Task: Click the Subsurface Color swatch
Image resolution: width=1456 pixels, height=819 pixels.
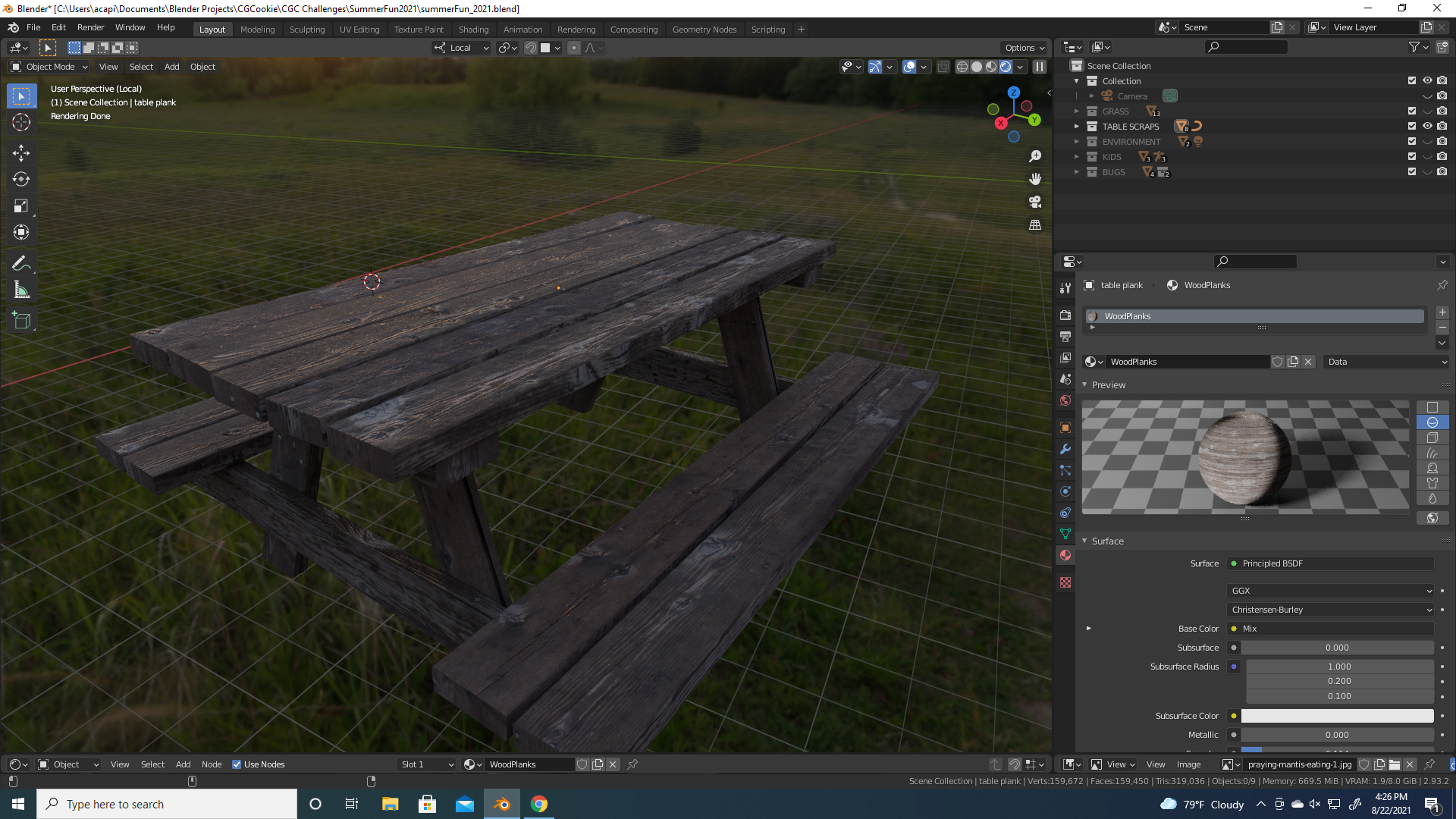Action: (x=1337, y=716)
